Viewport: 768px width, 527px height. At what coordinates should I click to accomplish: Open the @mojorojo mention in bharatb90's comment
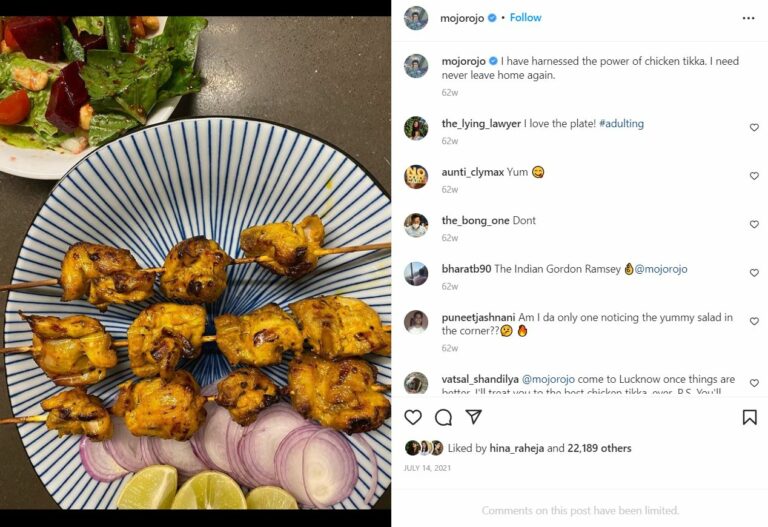point(661,269)
